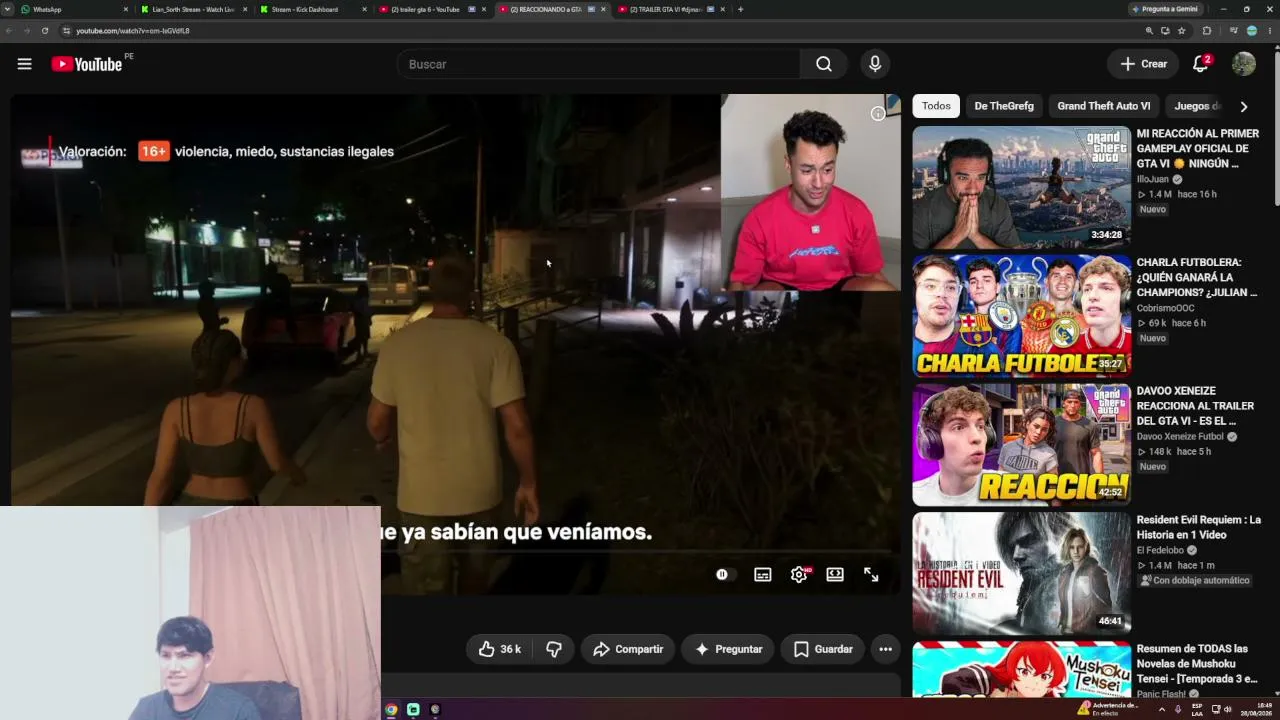Toggle subtitles in the video player
Image resolution: width=1280 pixels, height=720 pixels.
[763, 575]
